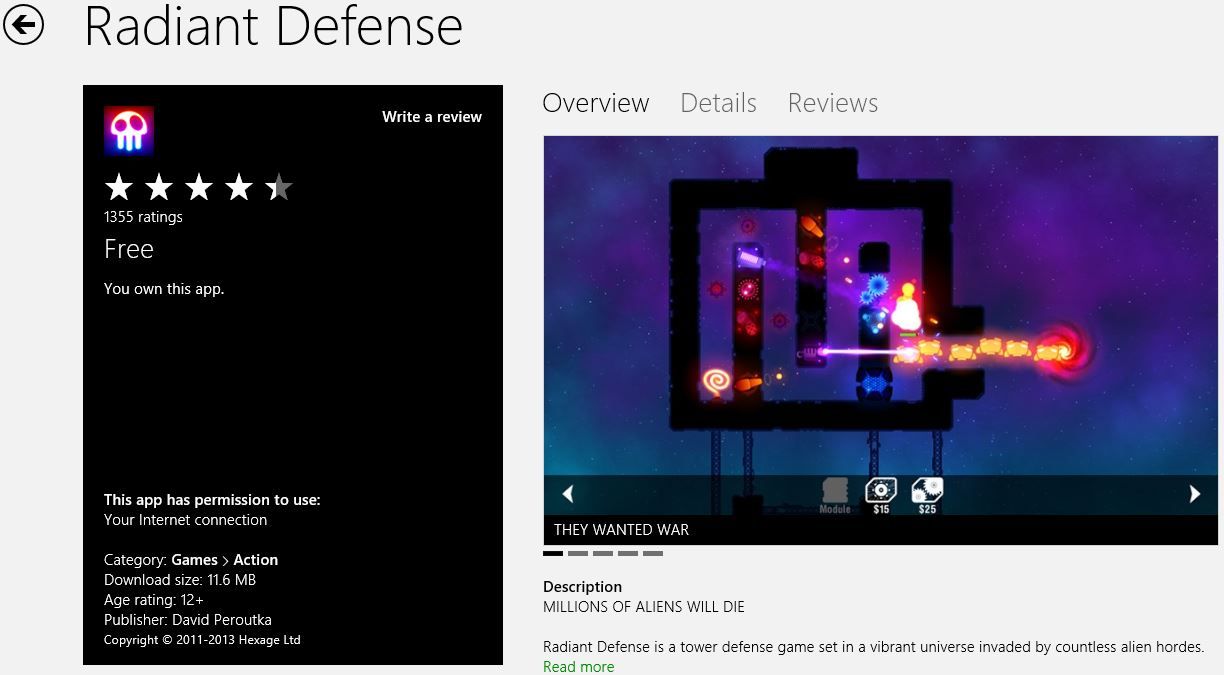Click the copyright Hexage Ltd line

click(x=202, y=640)
